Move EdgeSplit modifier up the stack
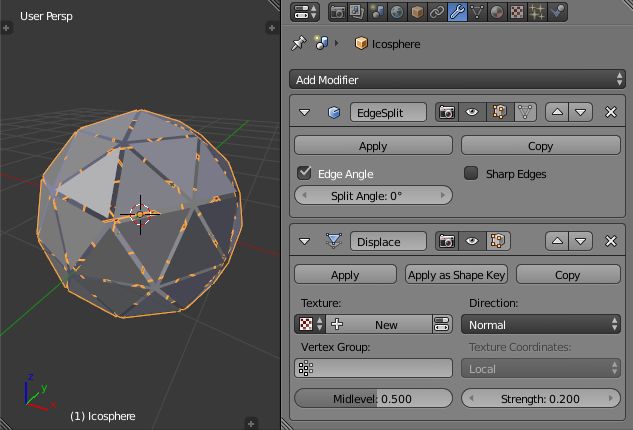Screen dimensions: 633x430 click(x=557, y=112)
